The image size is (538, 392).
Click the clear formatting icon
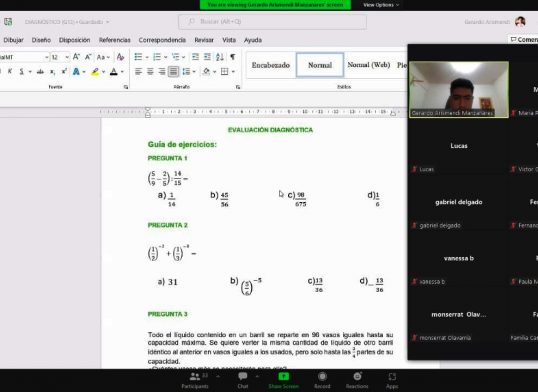click(120, 57)
